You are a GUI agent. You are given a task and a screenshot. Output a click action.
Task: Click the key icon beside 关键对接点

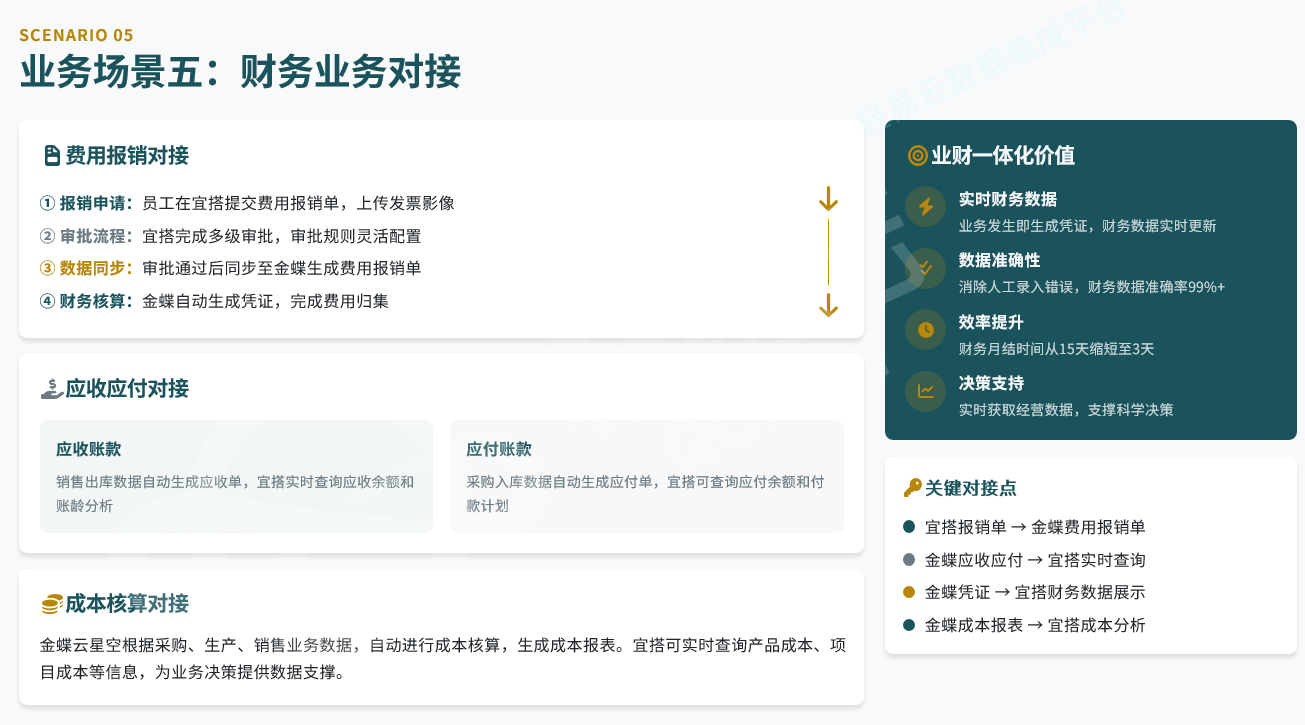[x=912, y=488]
